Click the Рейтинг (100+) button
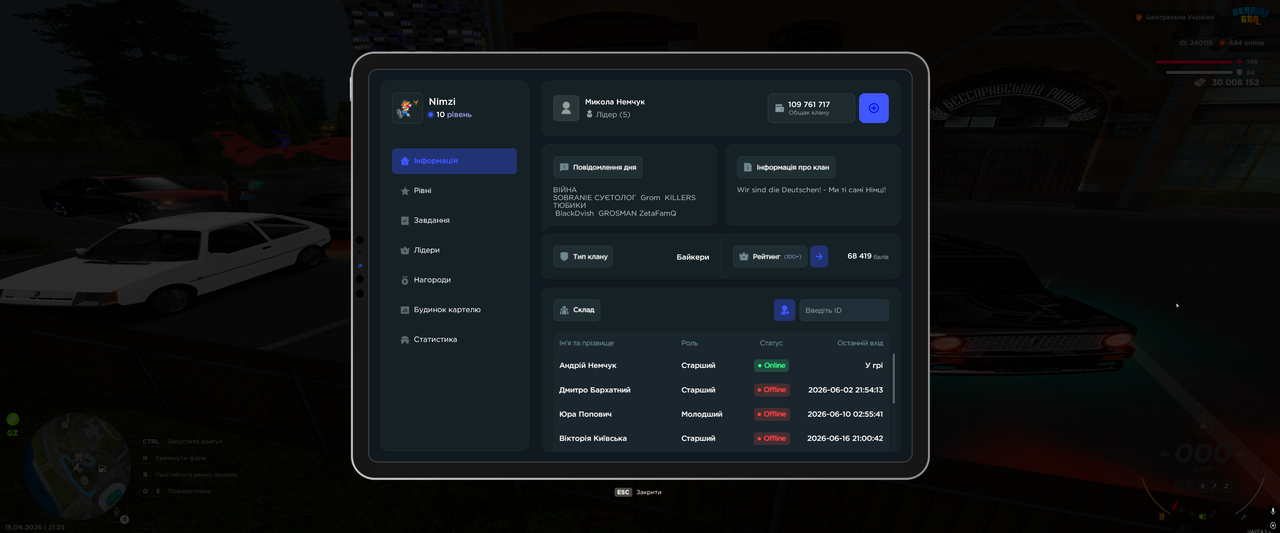 [770, 257]
